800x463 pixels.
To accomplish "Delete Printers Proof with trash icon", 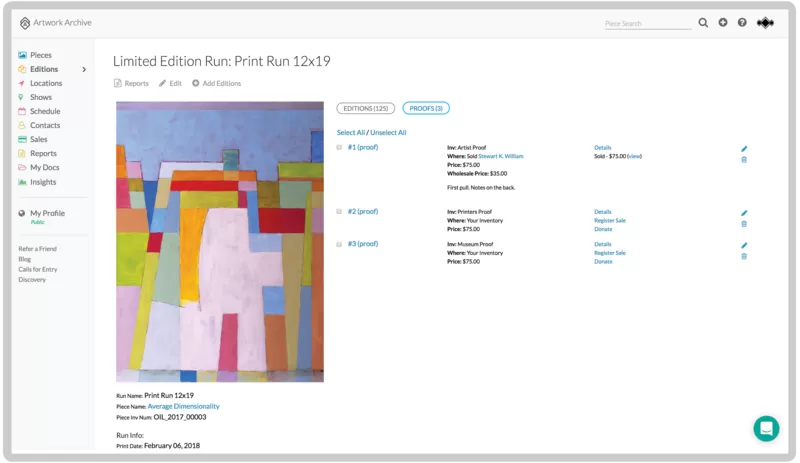I will (x=744, y=224).
